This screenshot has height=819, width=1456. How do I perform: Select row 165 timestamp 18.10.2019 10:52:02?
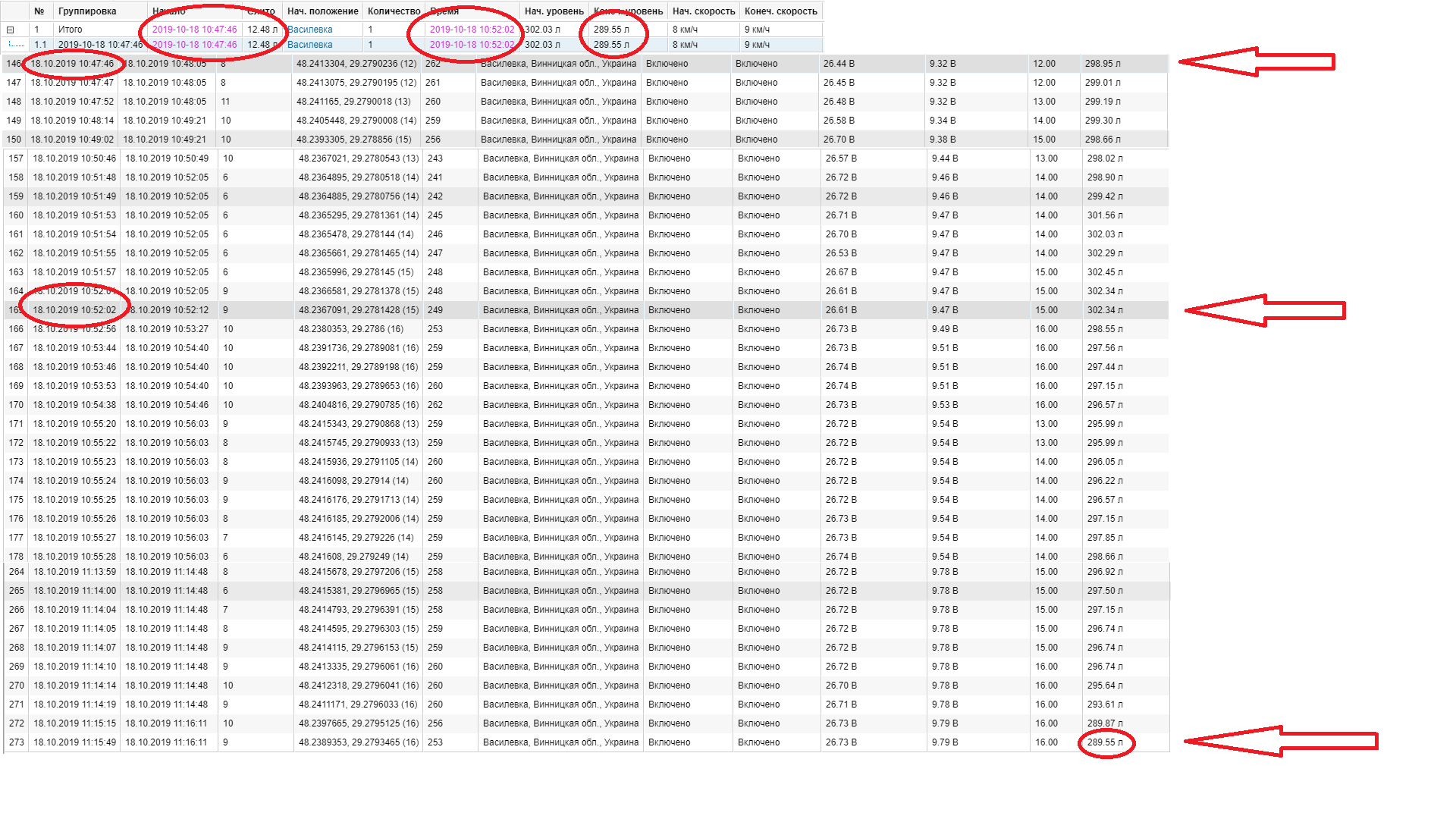pyautogui.click(x=74, y=310)
